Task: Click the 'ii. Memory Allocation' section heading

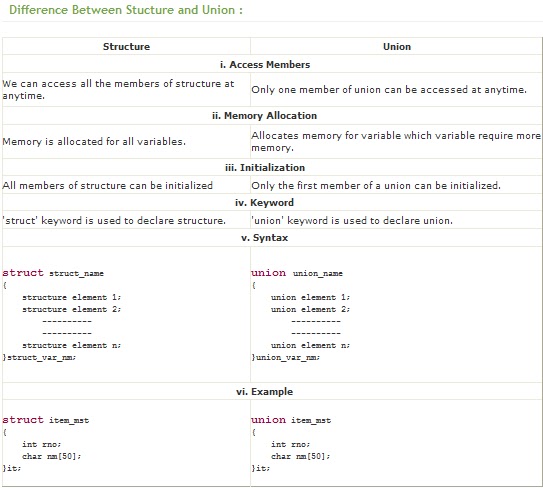Action: click(265, 115)
